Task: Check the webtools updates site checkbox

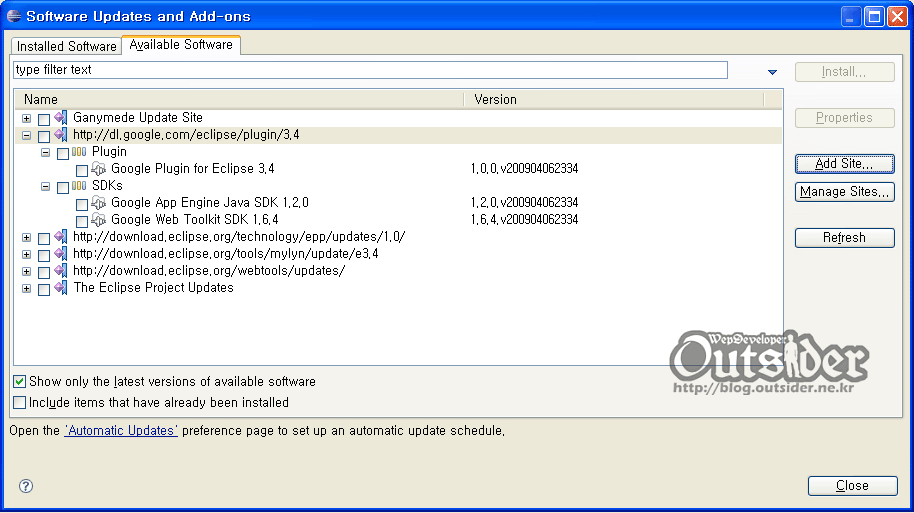Action: (44, 272)
